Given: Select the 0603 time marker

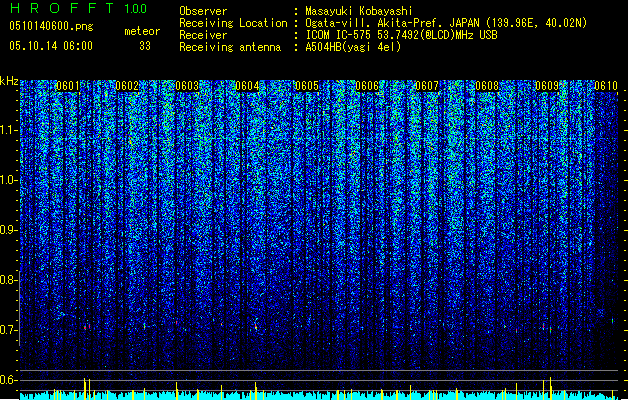Looking at the screenshot, I should [x=187, y=86].
